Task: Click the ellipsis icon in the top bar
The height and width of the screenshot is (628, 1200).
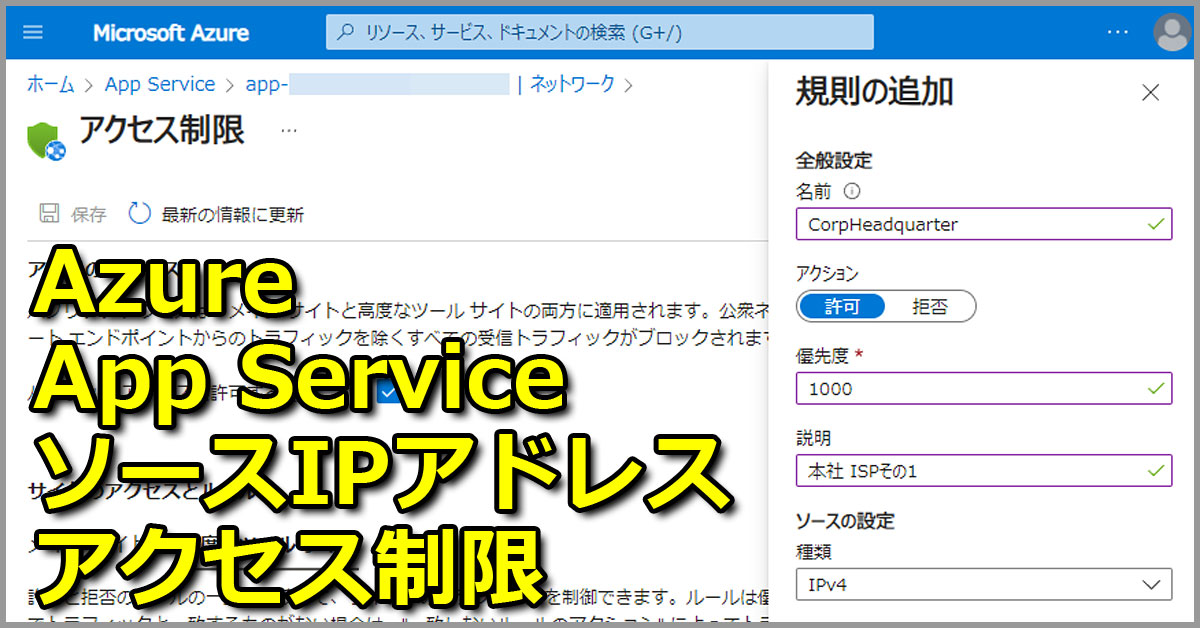Action: pyautogui.click(x=1117, y=31)
